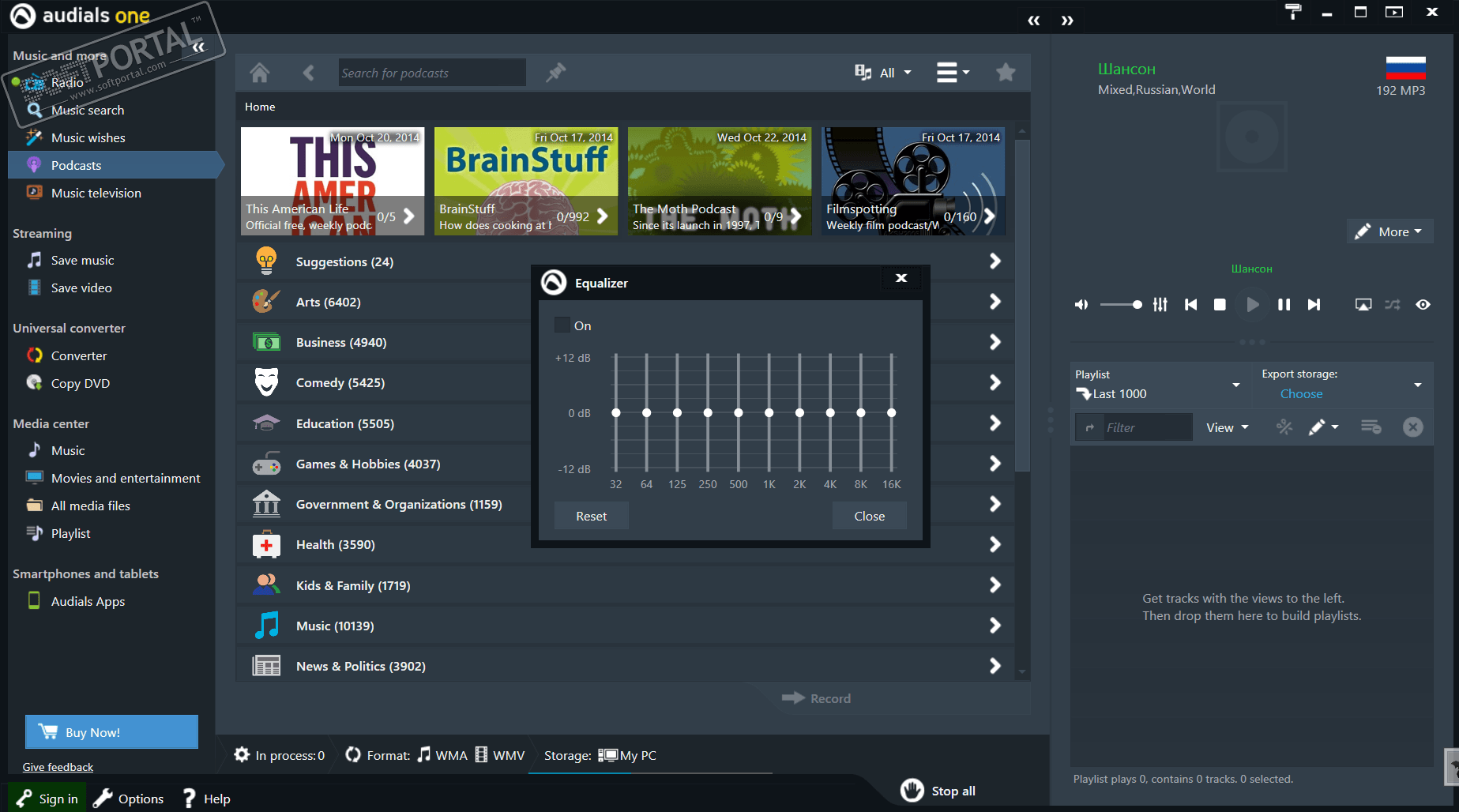The width and height of the screenshot is (1459, 812).
Task: Open Save music under Streaming
Action: pos(82,260)
